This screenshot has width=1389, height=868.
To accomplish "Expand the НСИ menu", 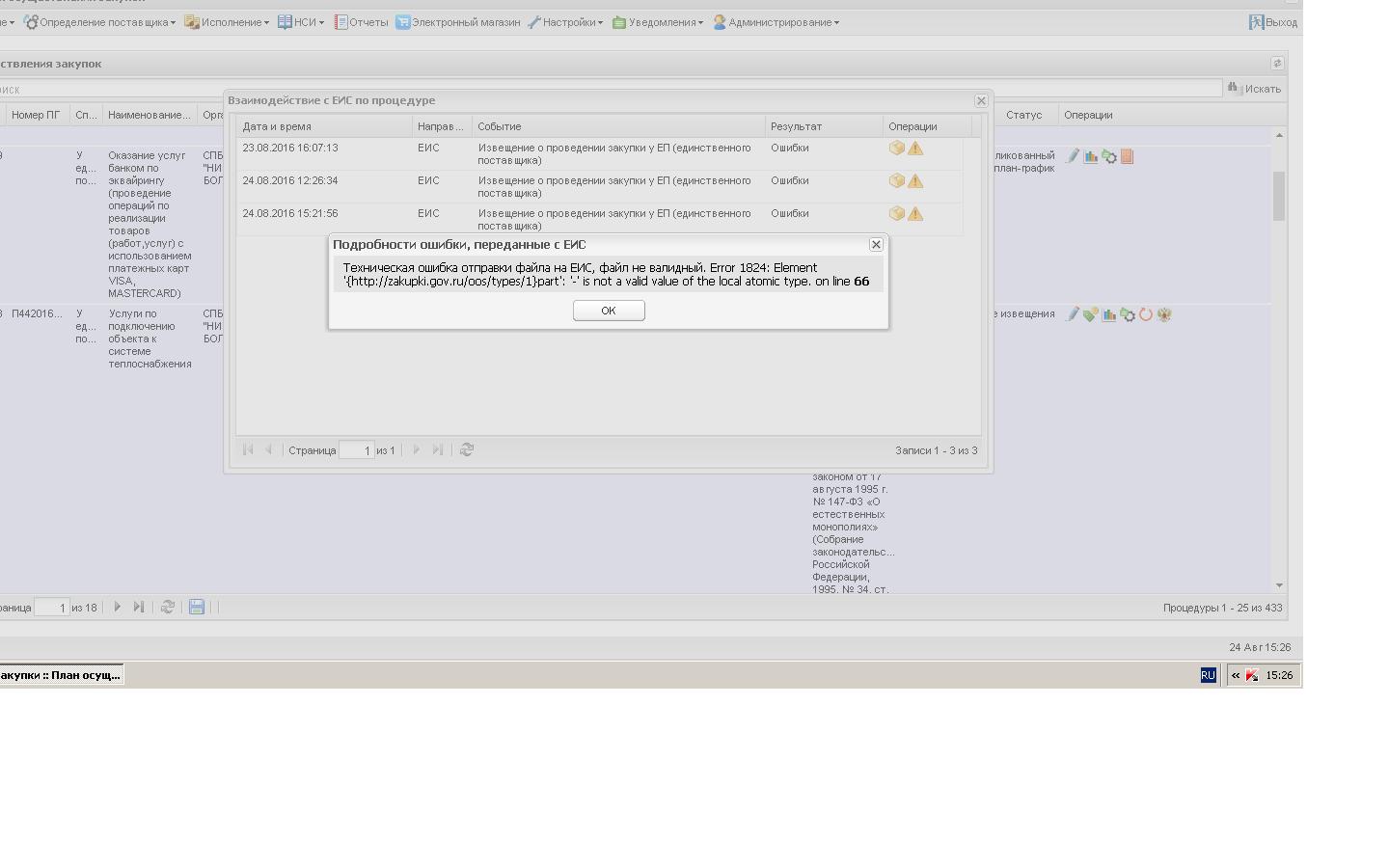I will (x=301, y=22).
